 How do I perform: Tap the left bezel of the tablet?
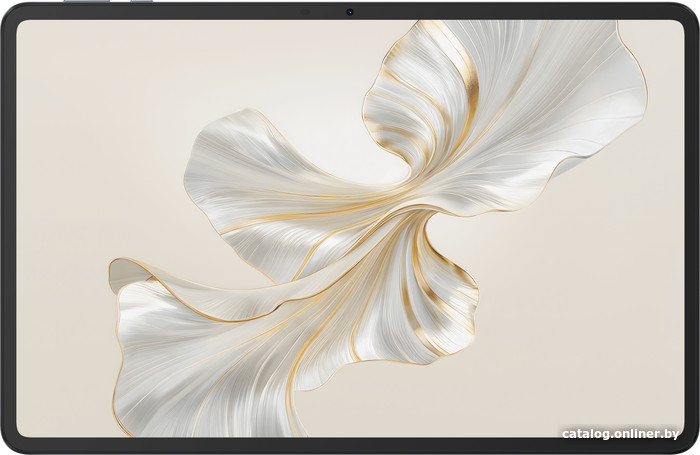pyautogui.click(x=8, y=228)
